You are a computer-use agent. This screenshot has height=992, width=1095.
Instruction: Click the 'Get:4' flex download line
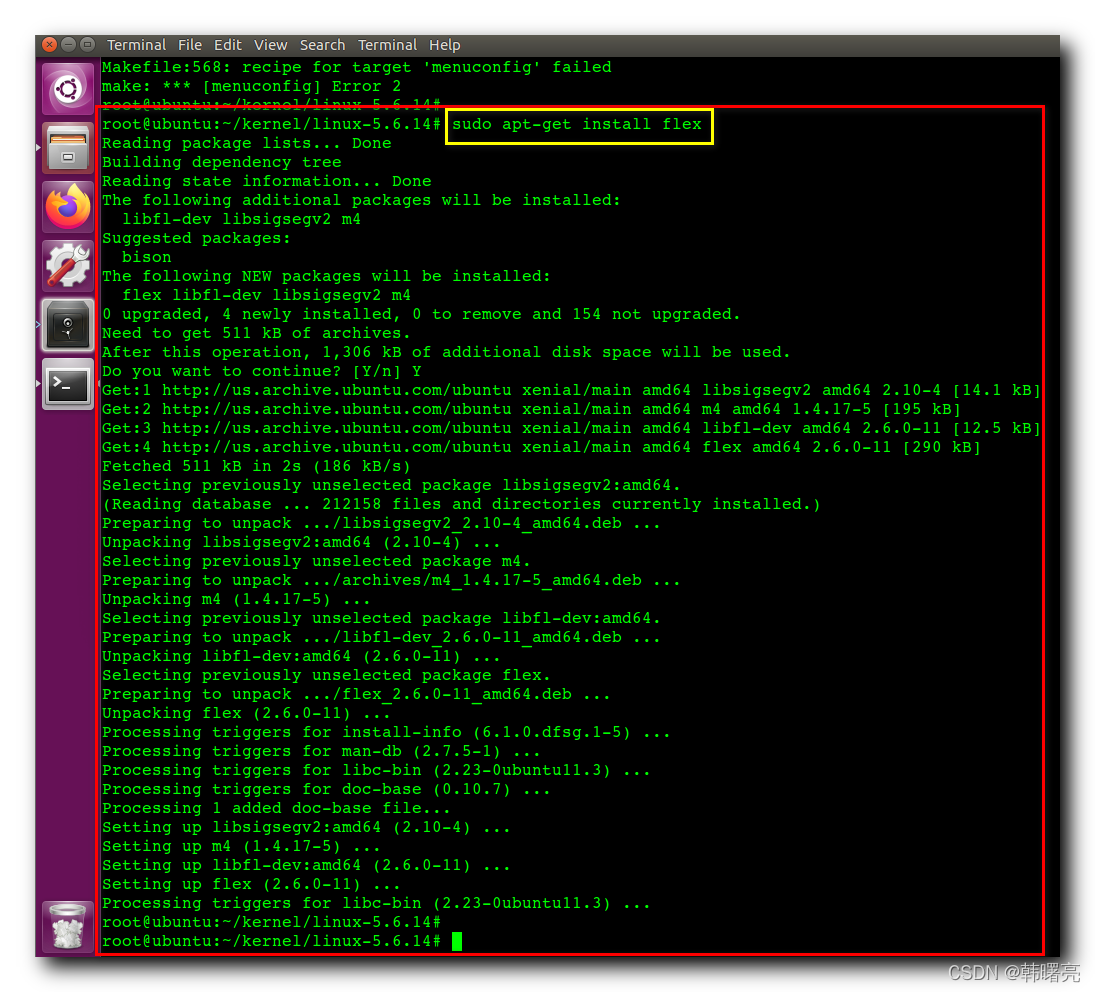[541, 447]
